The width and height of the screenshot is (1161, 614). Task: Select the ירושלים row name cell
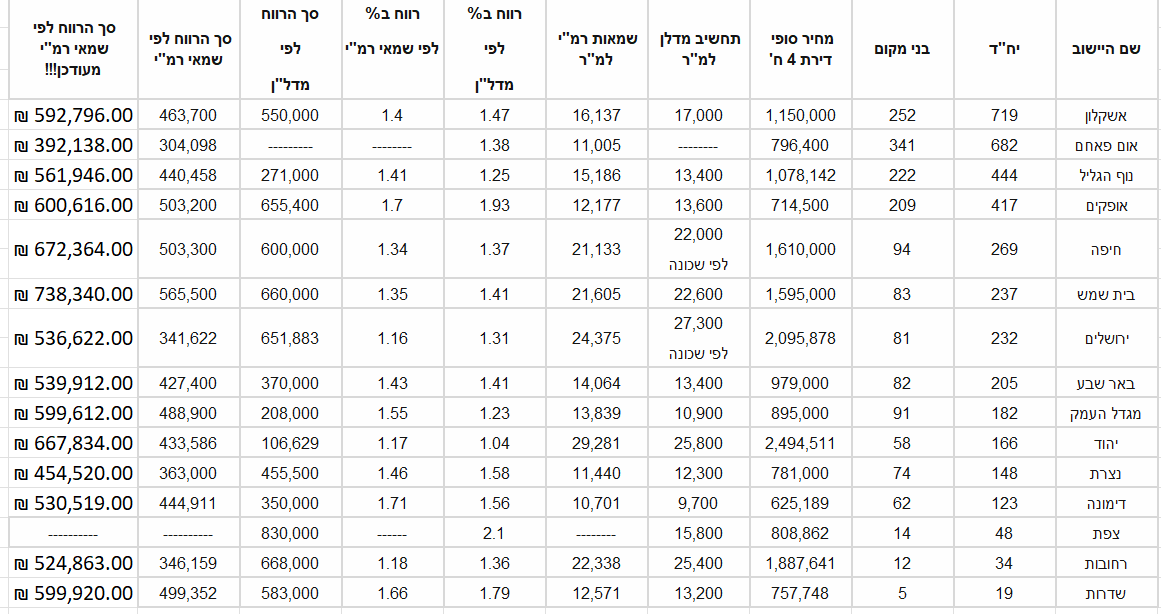1105,339
